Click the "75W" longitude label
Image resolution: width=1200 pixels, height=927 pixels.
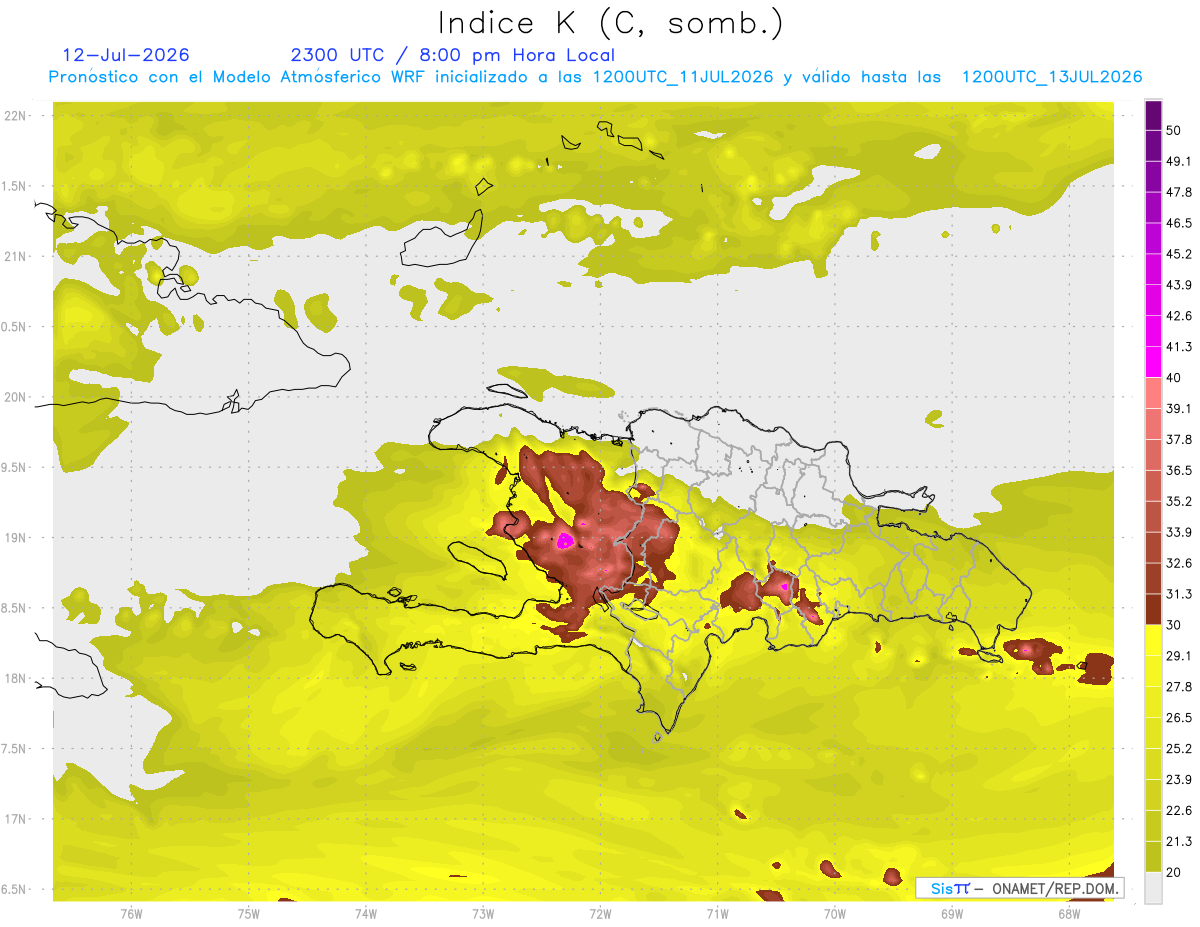[x=249, y=913]
